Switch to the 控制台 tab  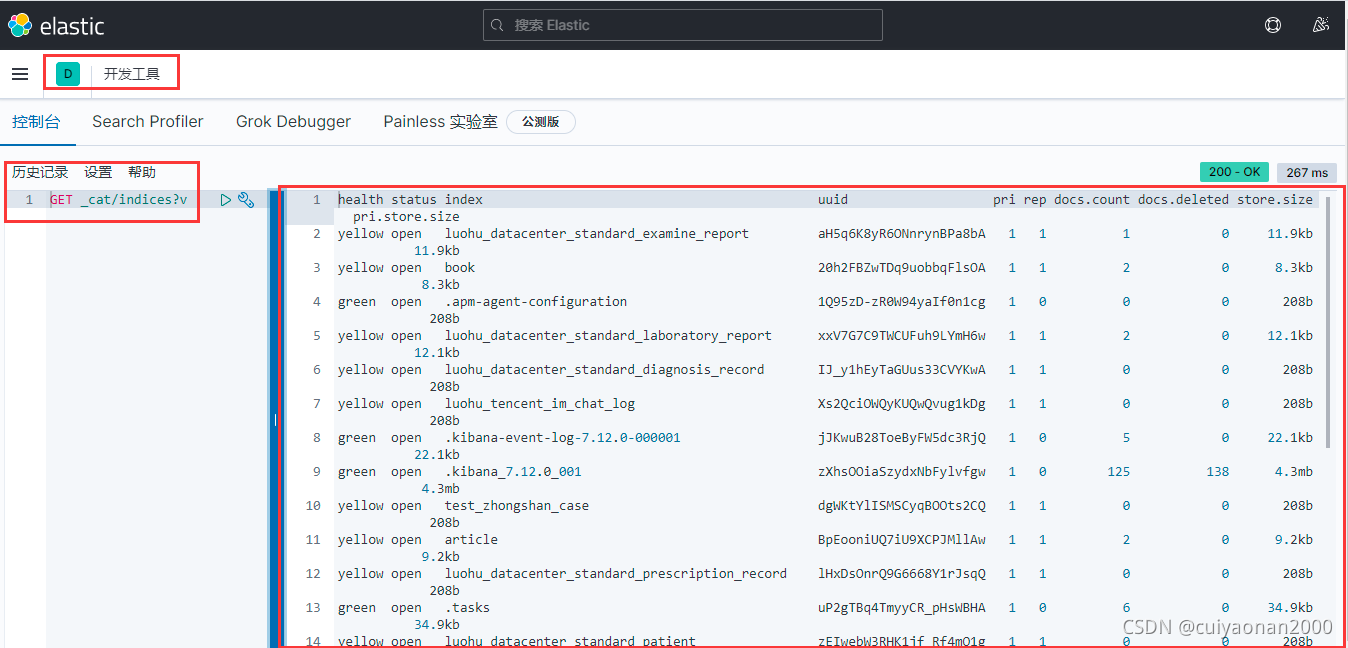36,122
